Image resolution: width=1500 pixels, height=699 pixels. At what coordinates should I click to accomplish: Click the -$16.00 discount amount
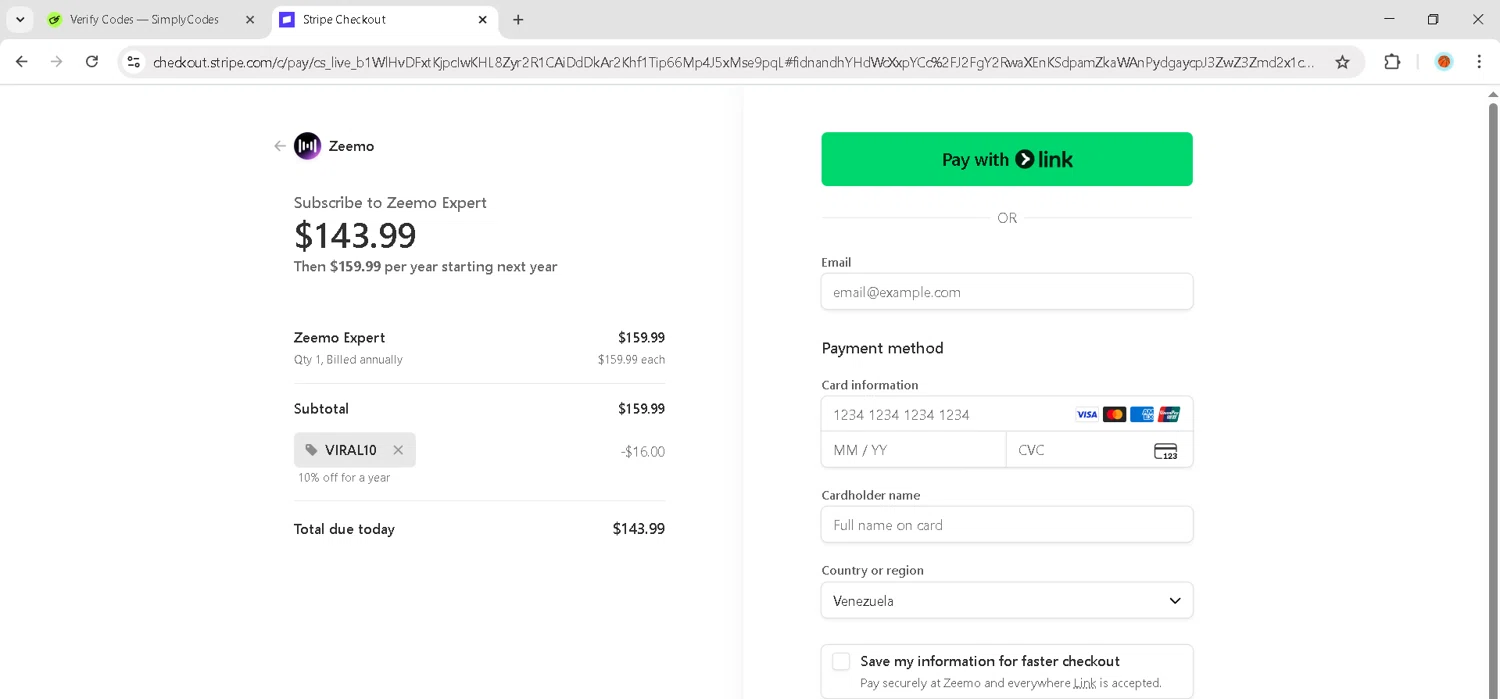pos(643,452)
